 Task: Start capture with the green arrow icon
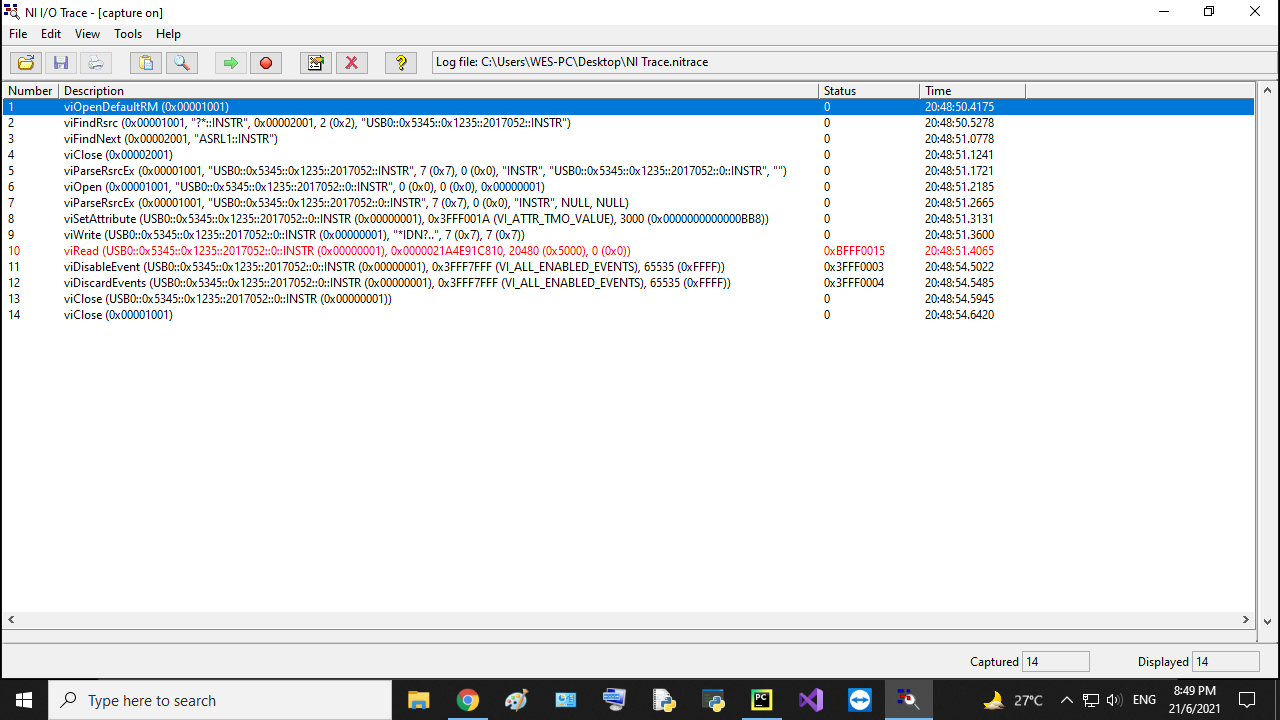pos(231,63)
